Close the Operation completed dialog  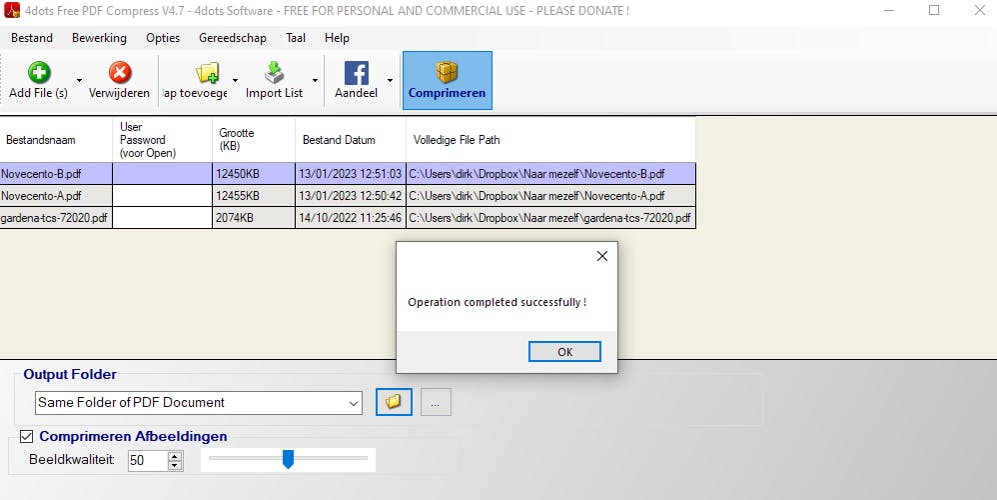click(602, 256)
